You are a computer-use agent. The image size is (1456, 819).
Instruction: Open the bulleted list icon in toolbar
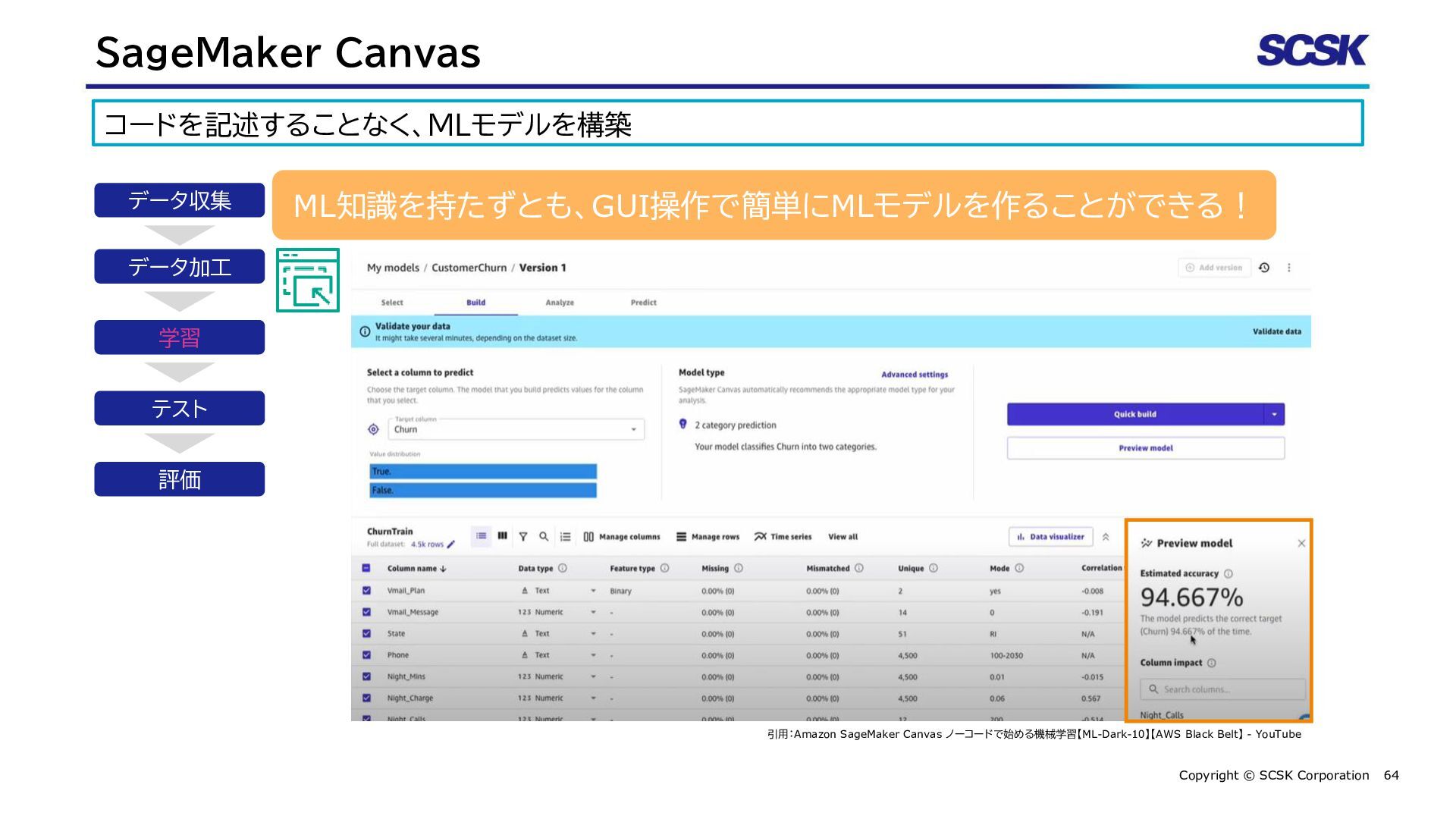point(565,536)
